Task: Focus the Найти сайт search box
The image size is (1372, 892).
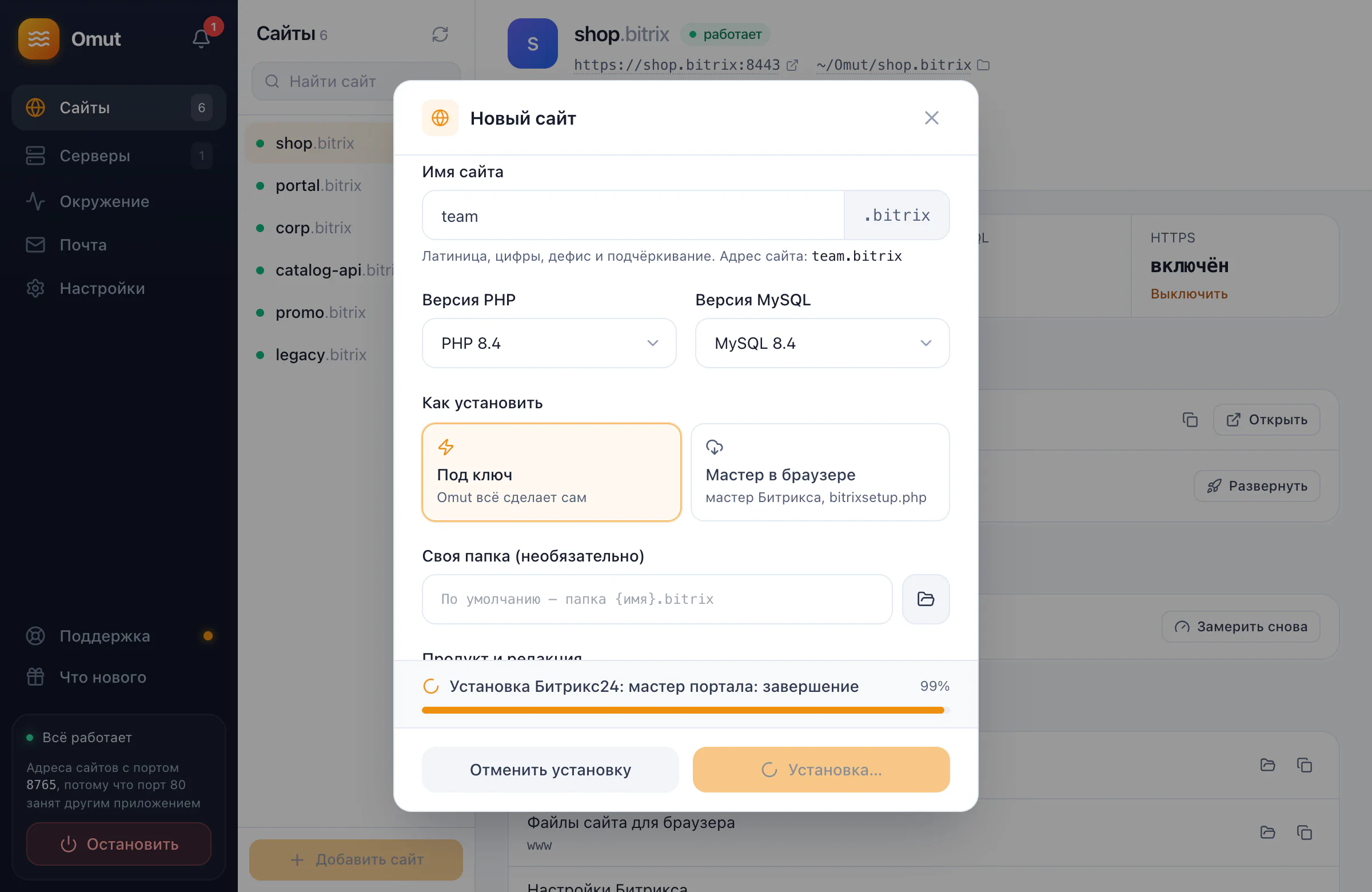Action: 356,81
